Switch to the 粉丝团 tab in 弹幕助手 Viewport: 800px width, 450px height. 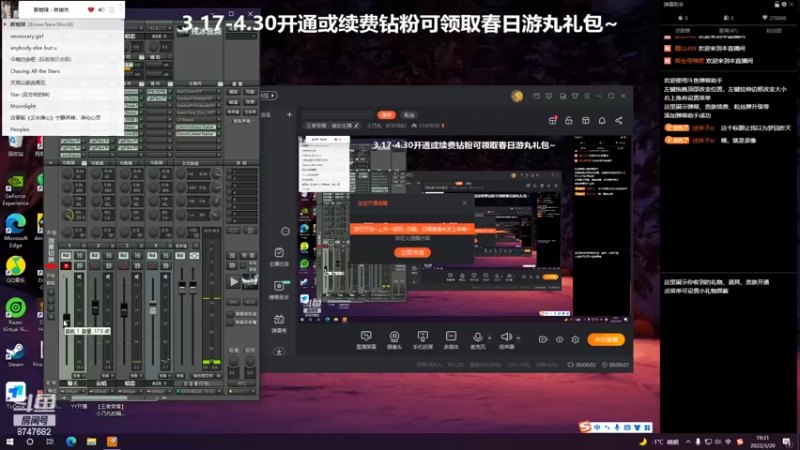(x=774, y=31)
